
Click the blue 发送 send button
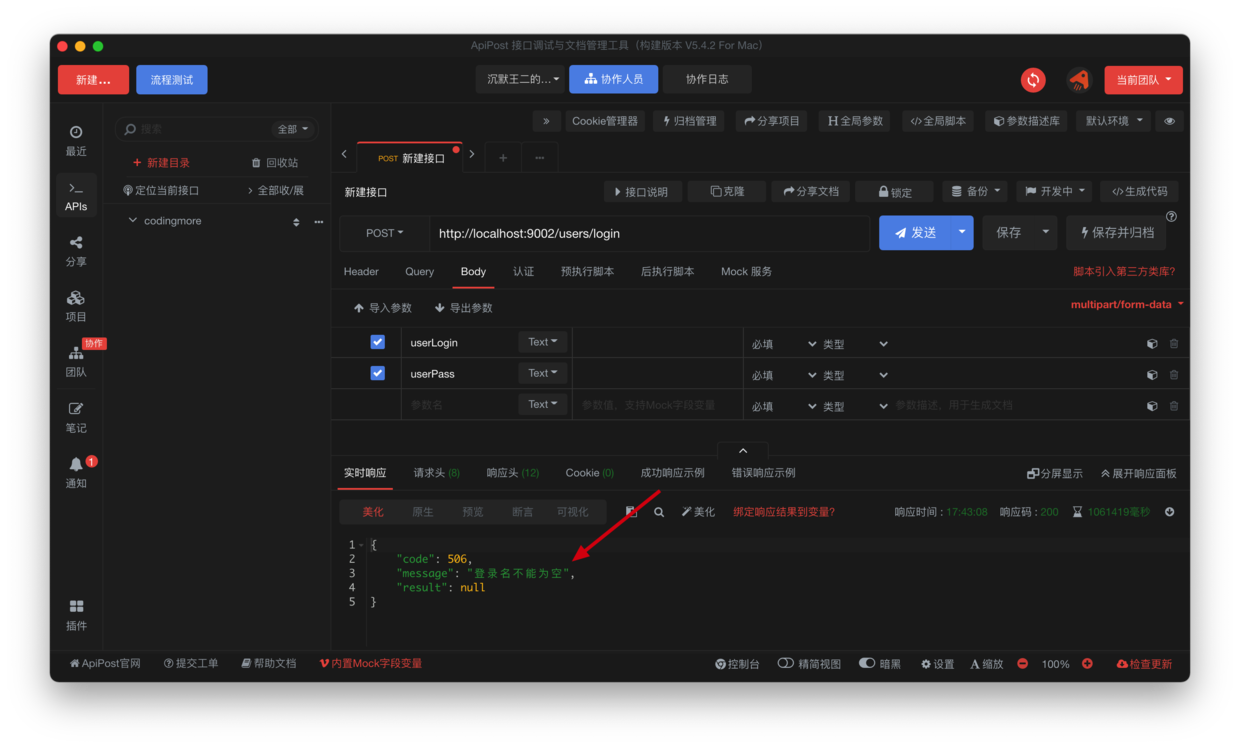914,233
